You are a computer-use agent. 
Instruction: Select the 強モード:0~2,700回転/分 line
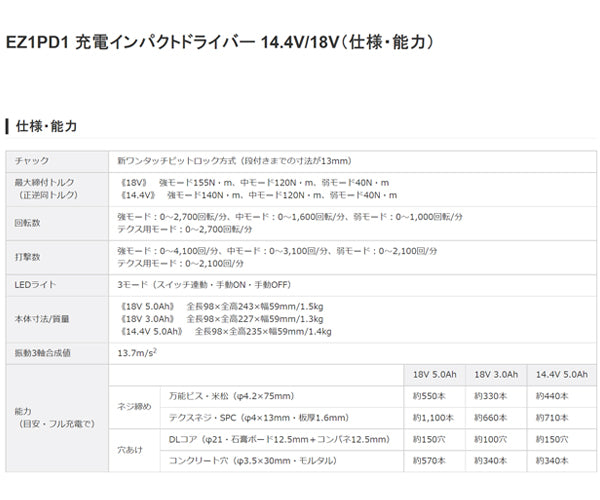click(290, 217)
